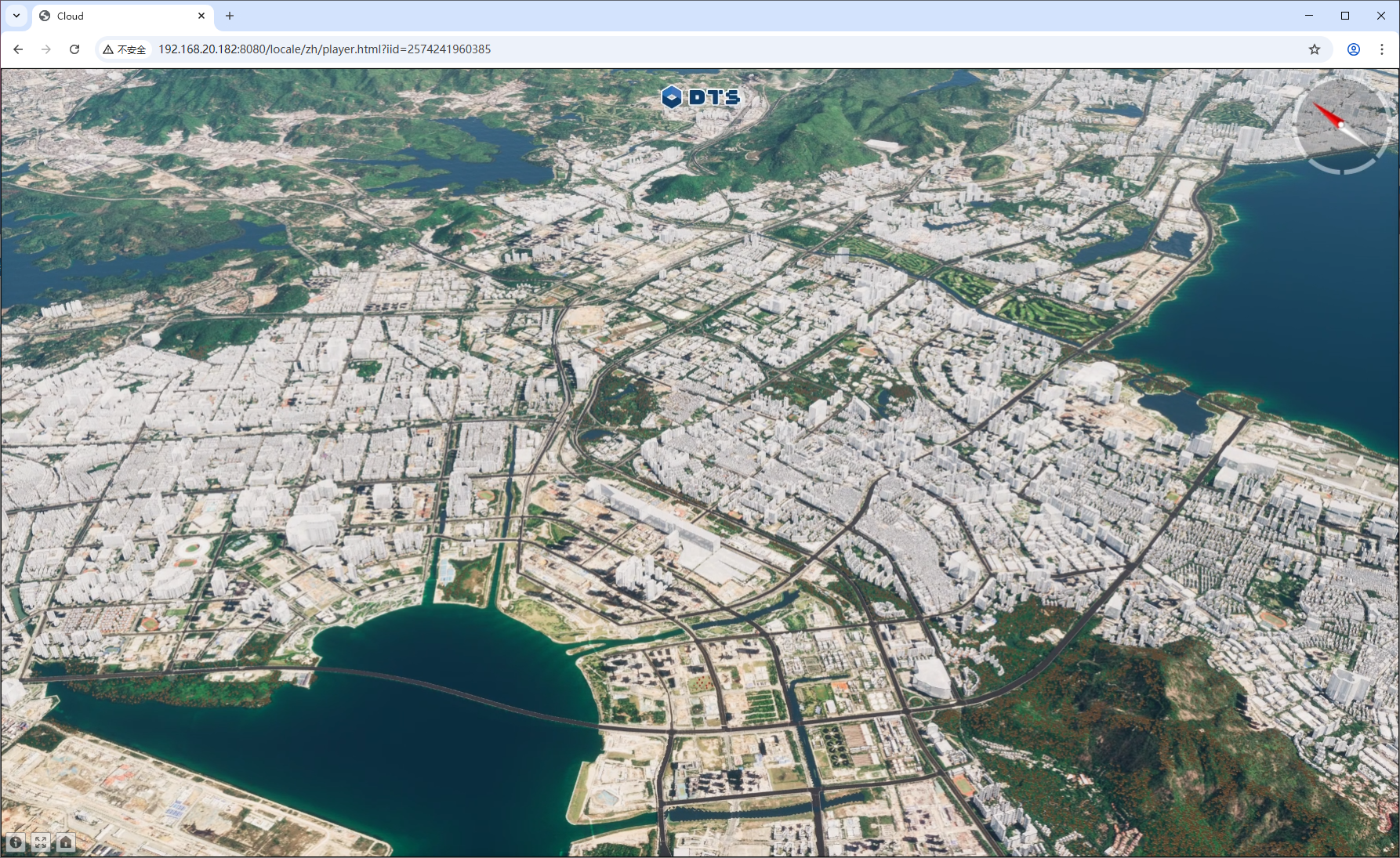The height and width of the screenshot is (858, 1400).
Task: Reset camera with the home icon
Action: tap(66, 842)
